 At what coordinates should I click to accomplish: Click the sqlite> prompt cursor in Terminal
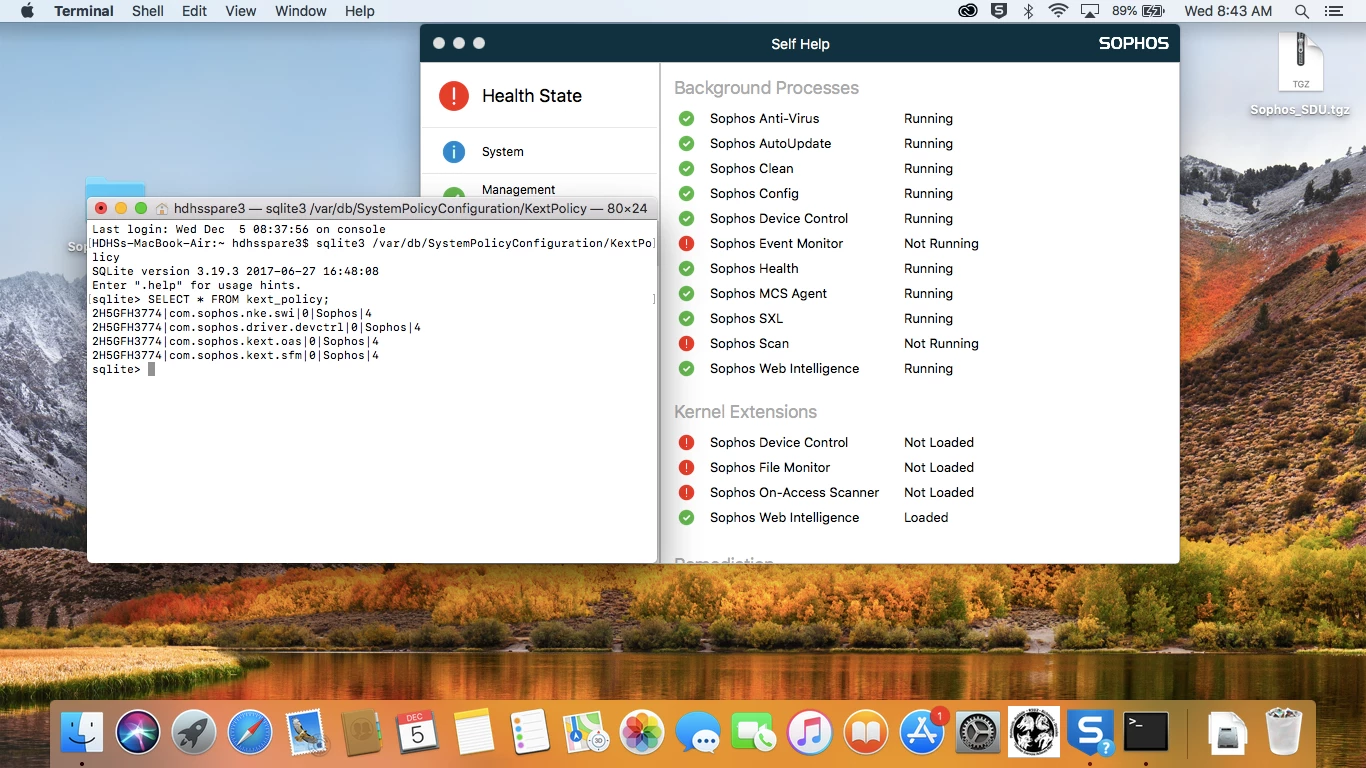point(151,369)
